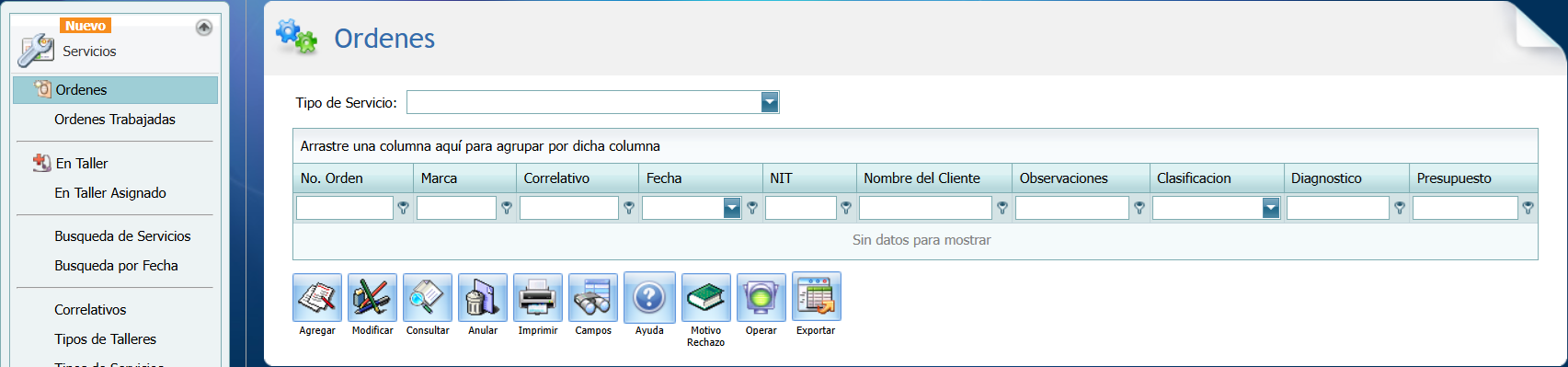Sort by No. Orden column header

coord(353,178)
